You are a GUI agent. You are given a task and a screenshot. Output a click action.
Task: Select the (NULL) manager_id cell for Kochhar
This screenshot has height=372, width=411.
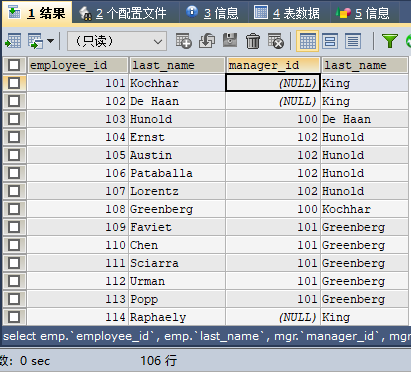tap(273, 83)
